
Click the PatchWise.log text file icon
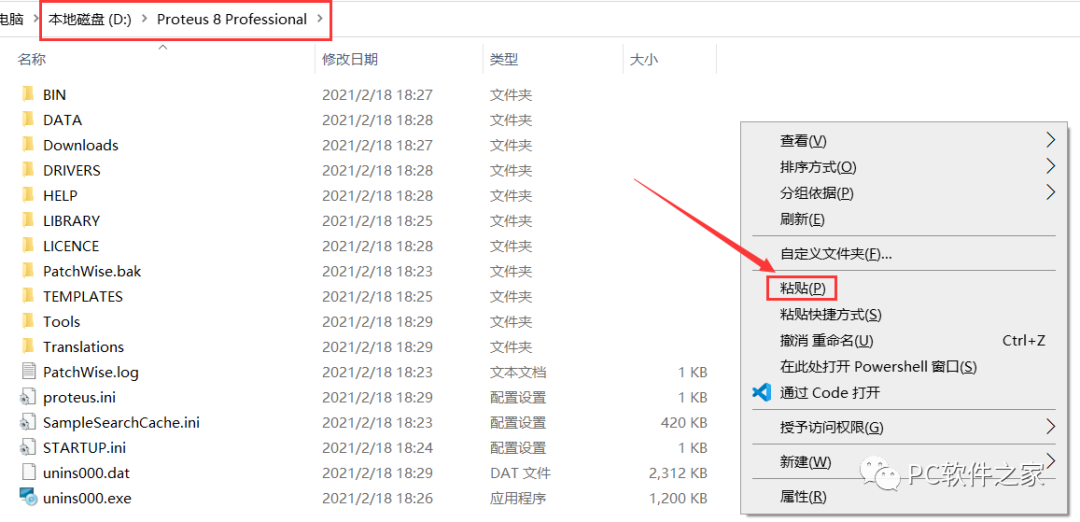coord(28,372)
